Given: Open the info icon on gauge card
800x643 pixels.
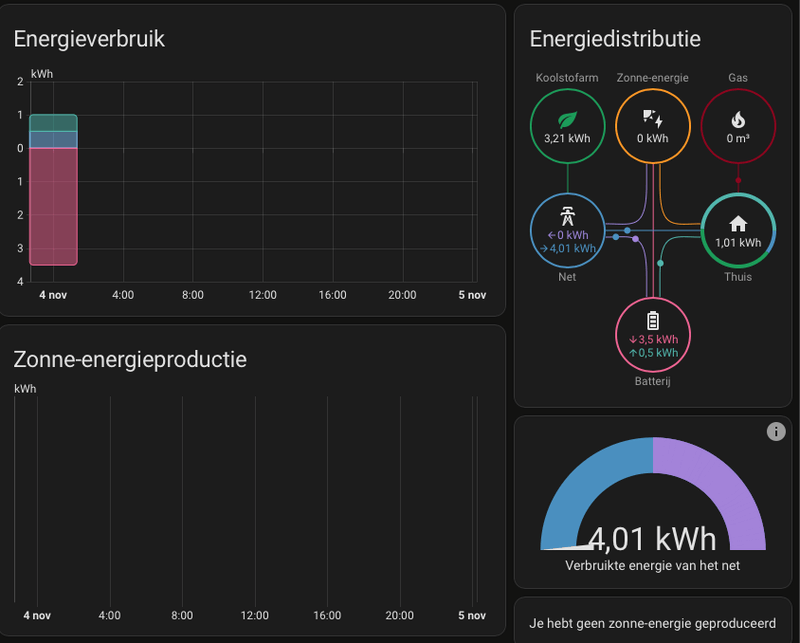Looking at the screenshot, I should 776,432.
